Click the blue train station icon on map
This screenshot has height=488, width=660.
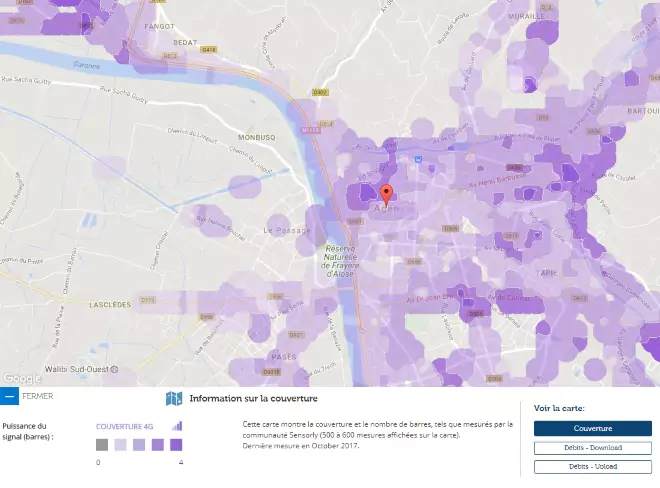pyautogui.click(x=420, y=158)
